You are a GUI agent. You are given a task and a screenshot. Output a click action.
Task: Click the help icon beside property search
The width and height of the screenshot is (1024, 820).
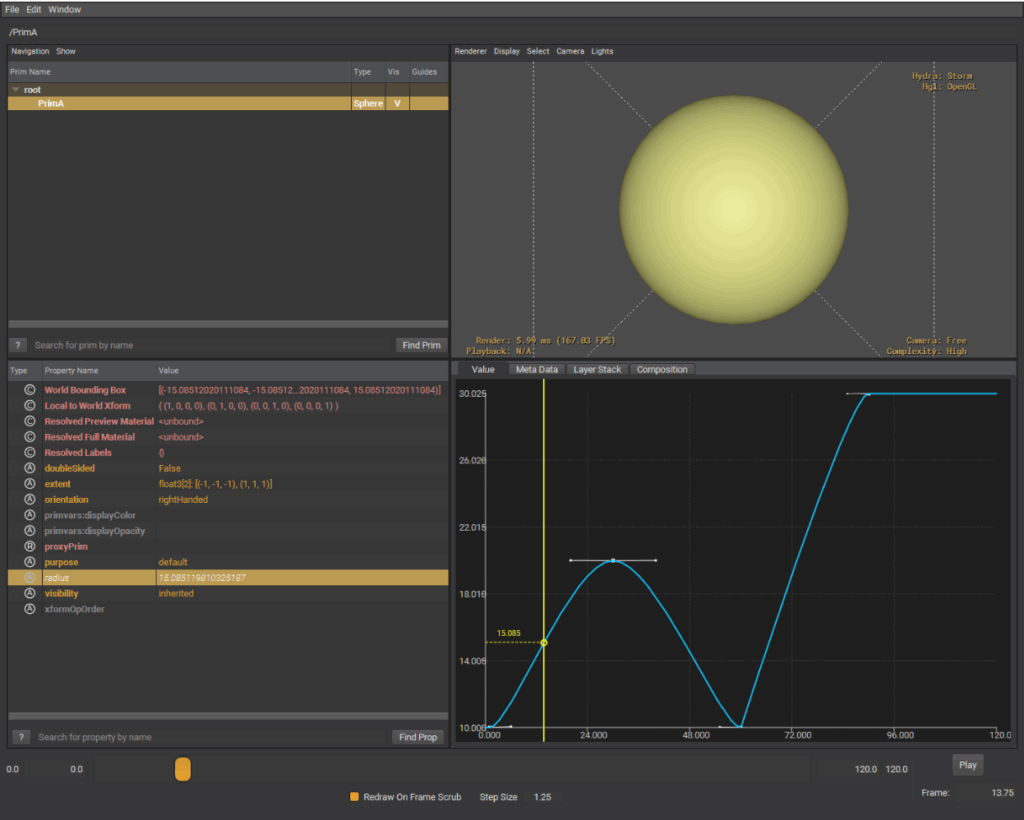[21, 737]
